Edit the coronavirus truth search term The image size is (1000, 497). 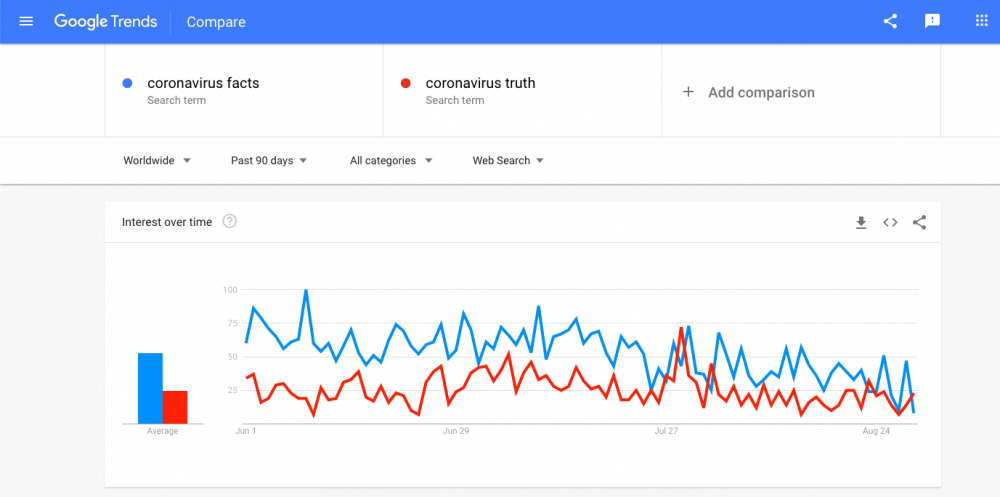480,83
